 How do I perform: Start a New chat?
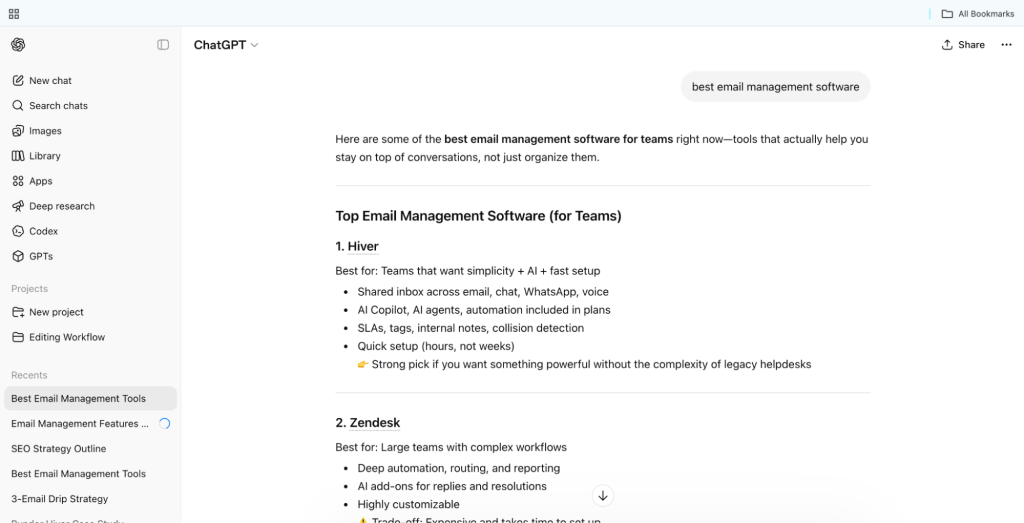[90, 80]
